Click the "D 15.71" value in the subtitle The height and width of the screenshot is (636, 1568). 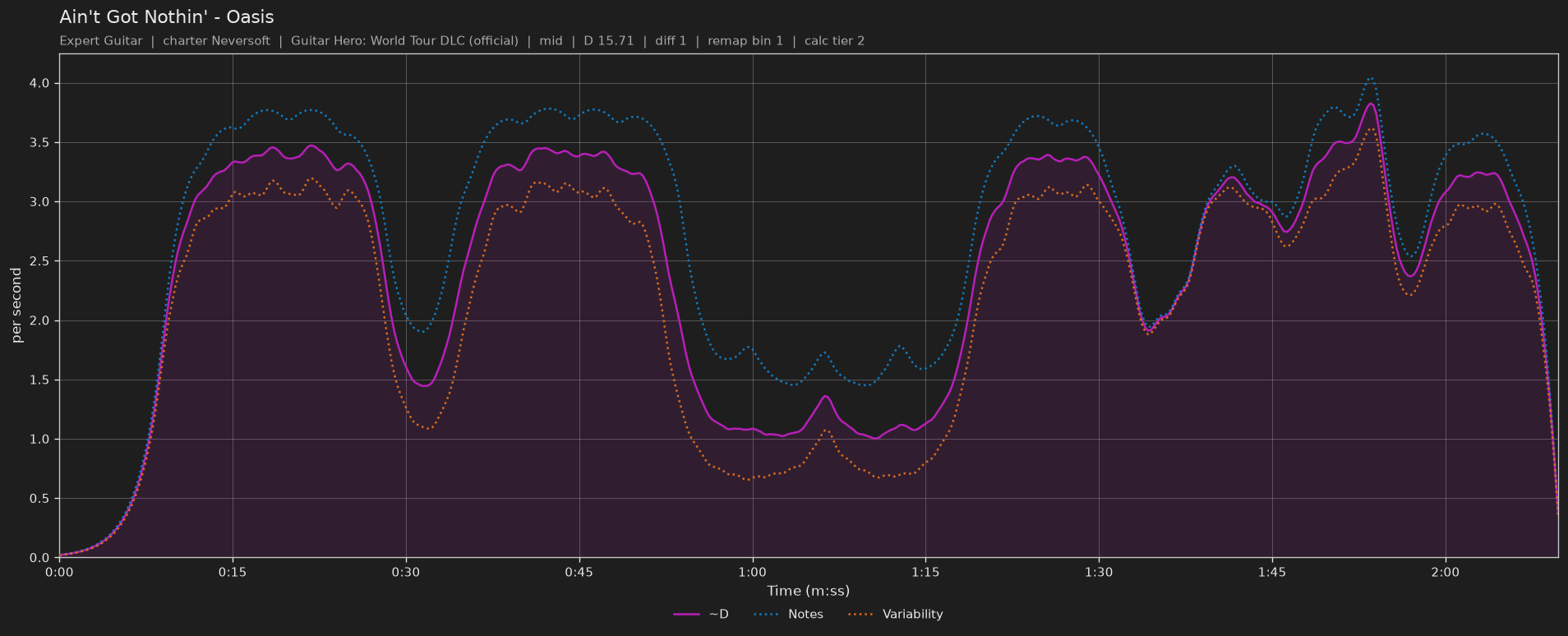tap(609, 41)
